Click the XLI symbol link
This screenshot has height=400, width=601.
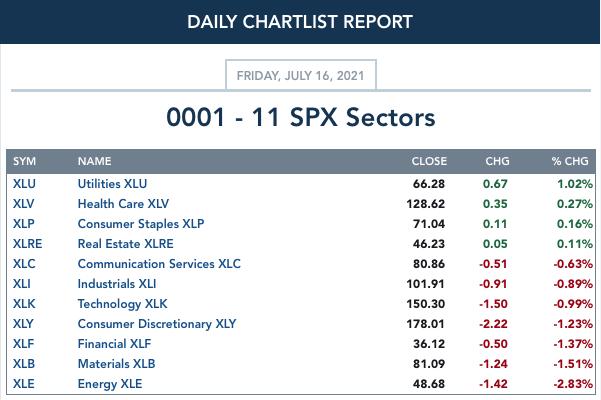click(22, 284)
